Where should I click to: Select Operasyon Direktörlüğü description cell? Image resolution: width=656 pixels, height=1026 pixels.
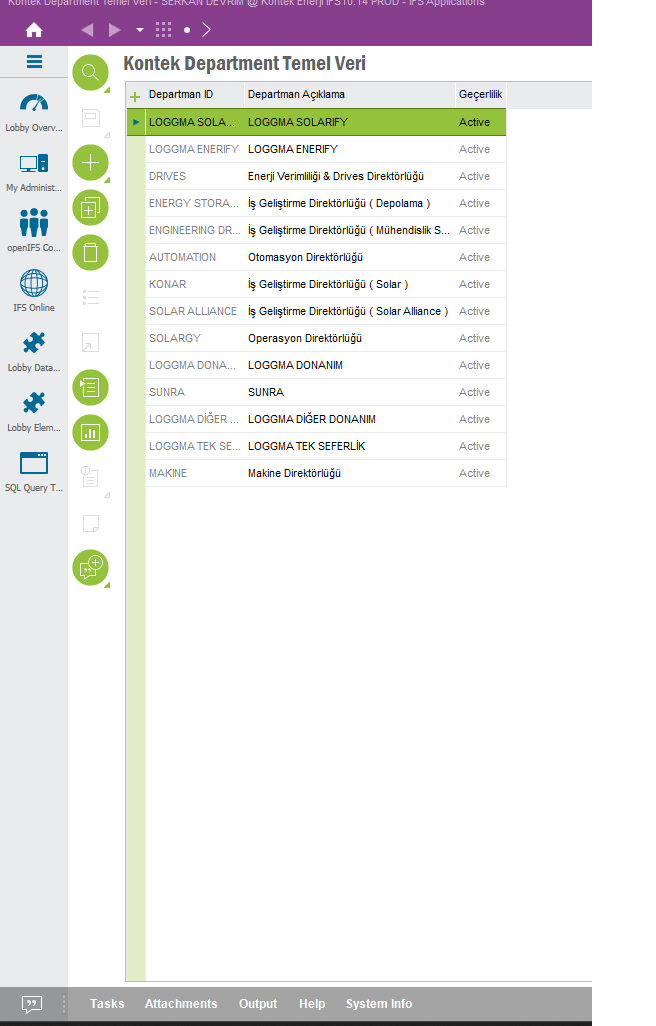pyautogui.click(x=350, y=338)
